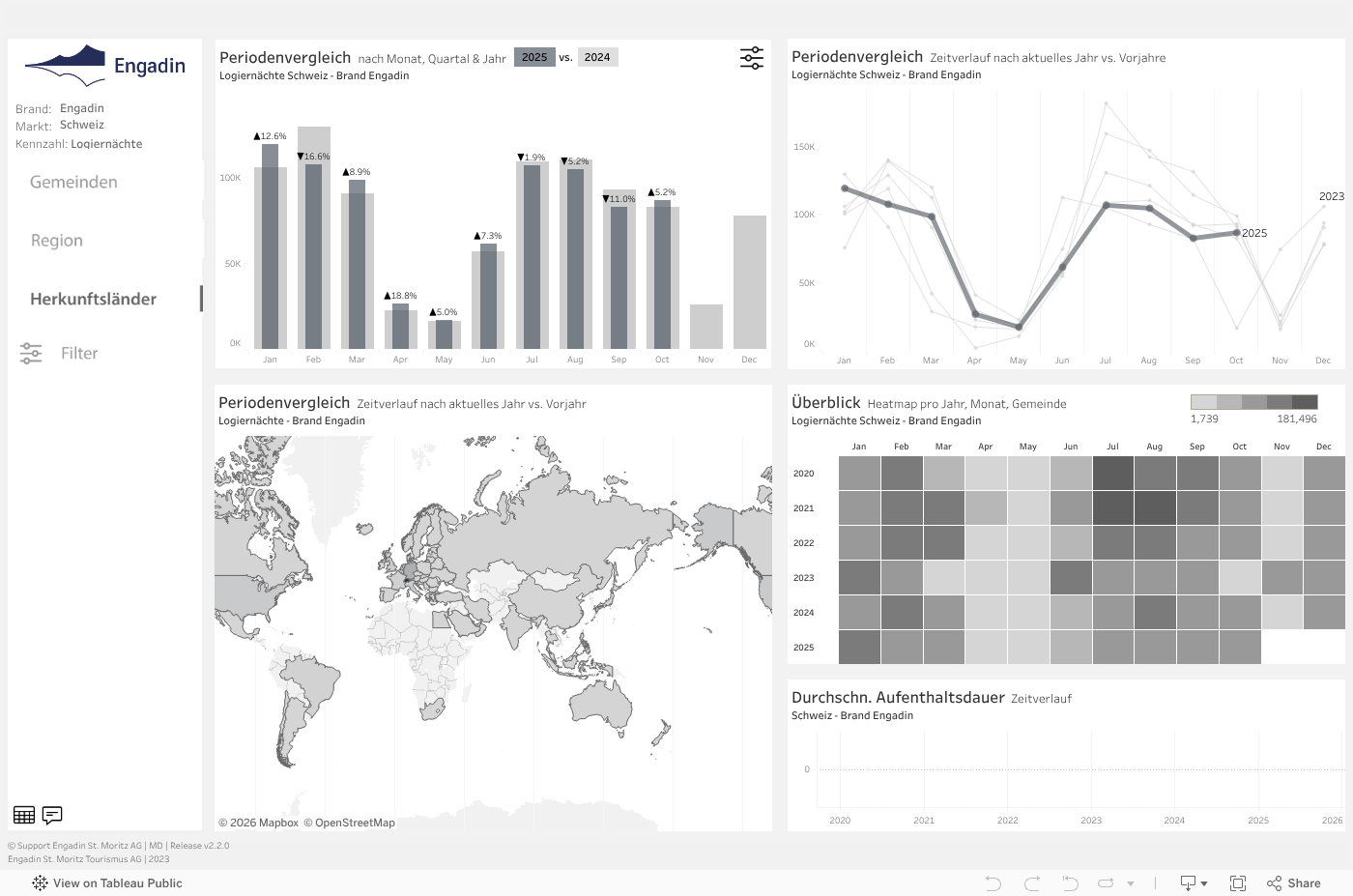Open the comment bubble icon in the sidebar
1353x896 pixels.
[52, 815]
